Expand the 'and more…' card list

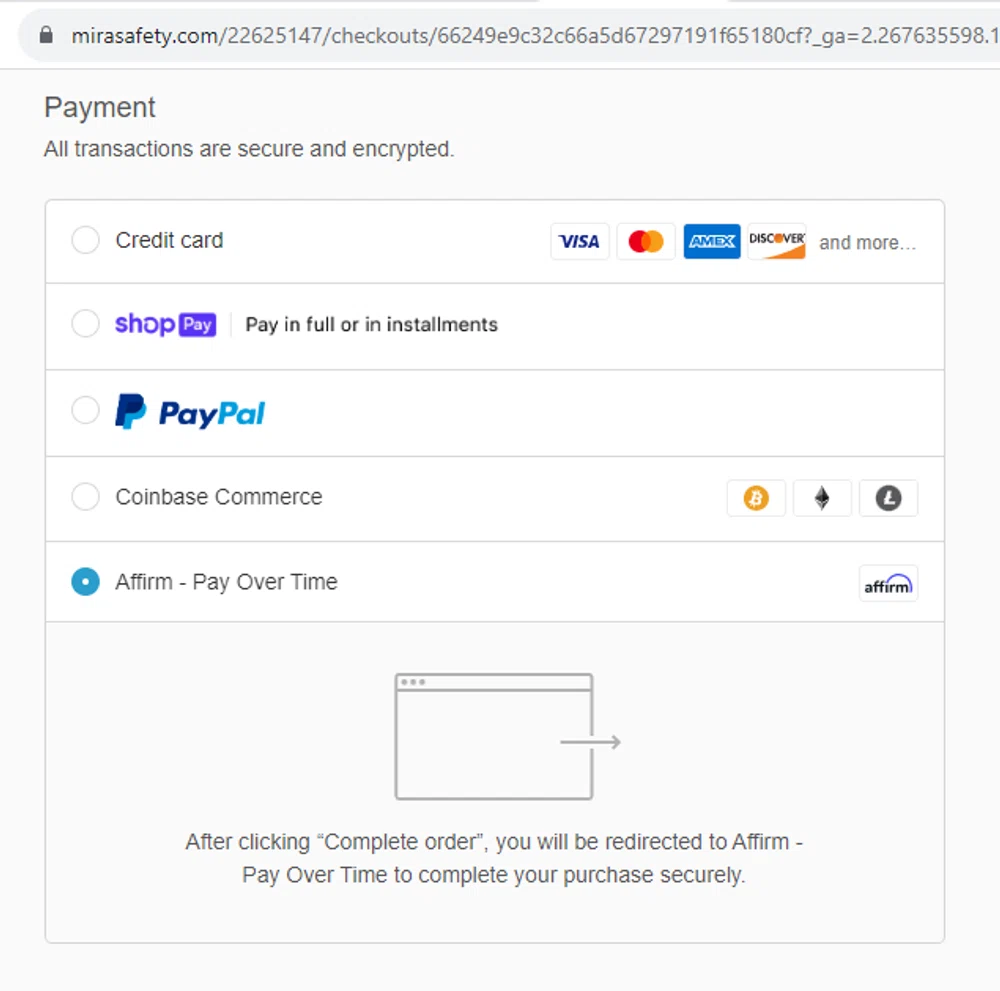(x=866, y=242)
